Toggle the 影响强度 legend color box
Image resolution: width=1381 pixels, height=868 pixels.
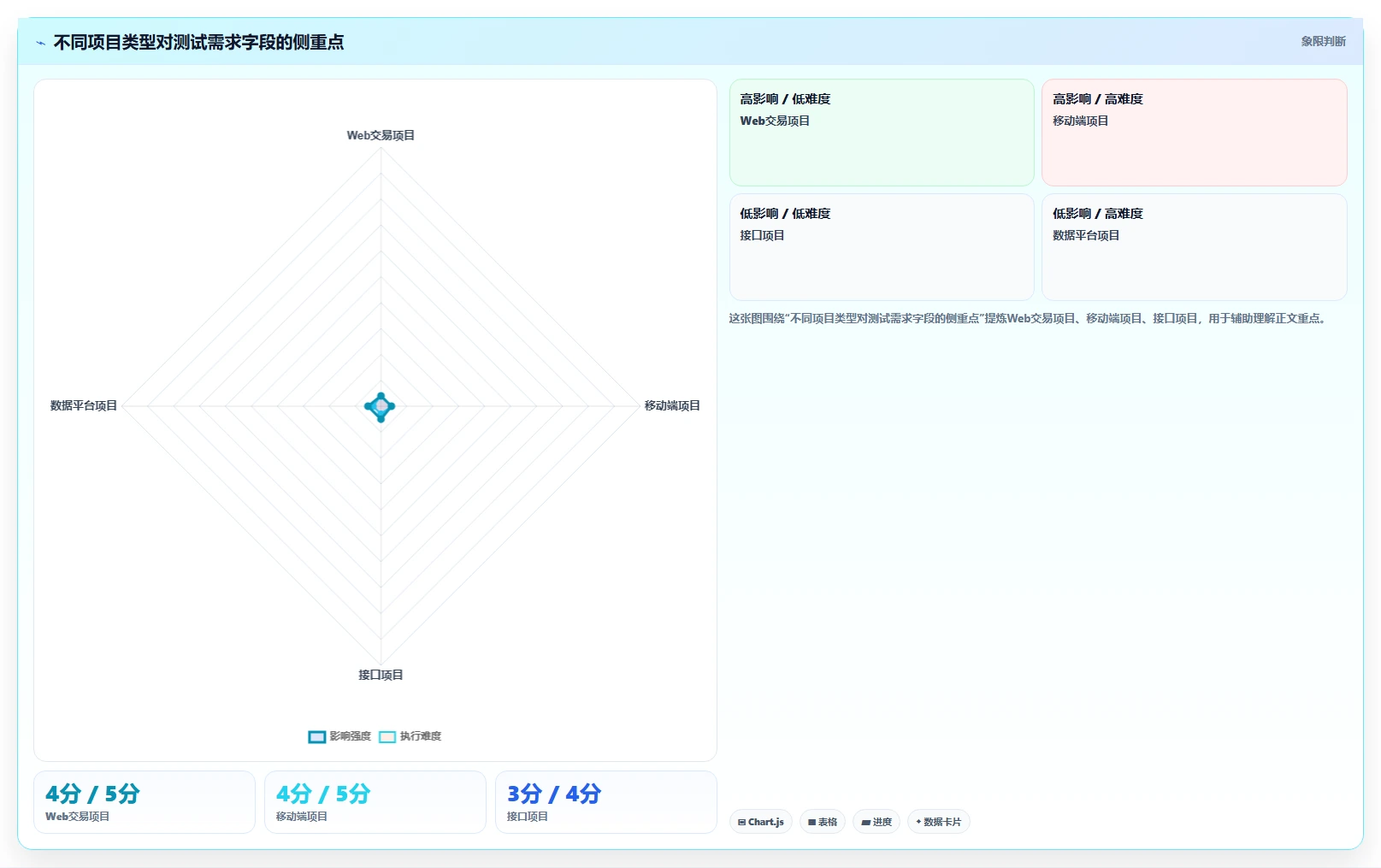[x=317, y=736]
